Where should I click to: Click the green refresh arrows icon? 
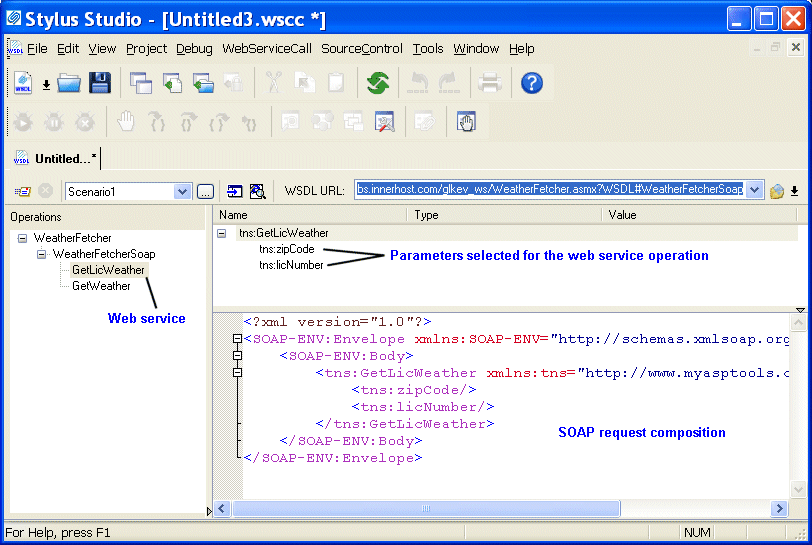(x=377, y=83)
